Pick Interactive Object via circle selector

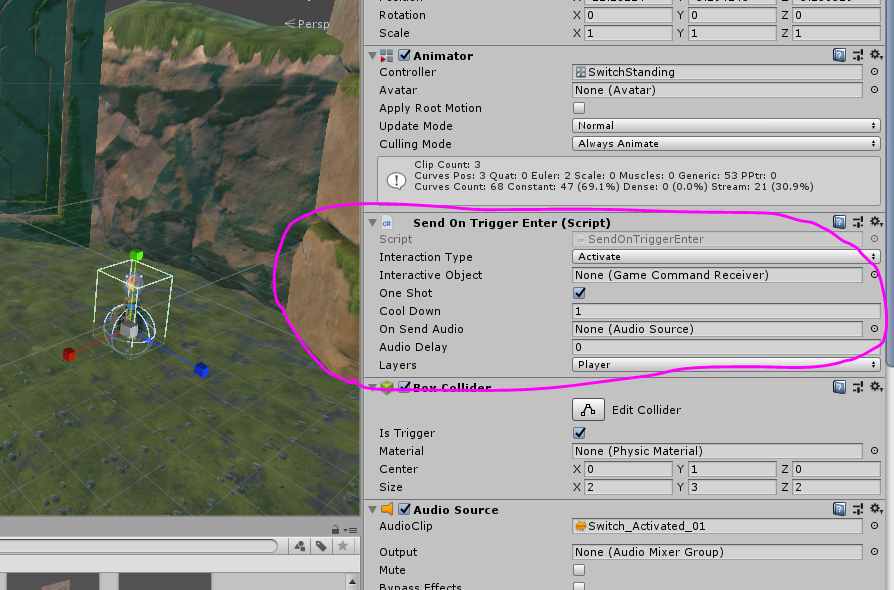(874, 275)
